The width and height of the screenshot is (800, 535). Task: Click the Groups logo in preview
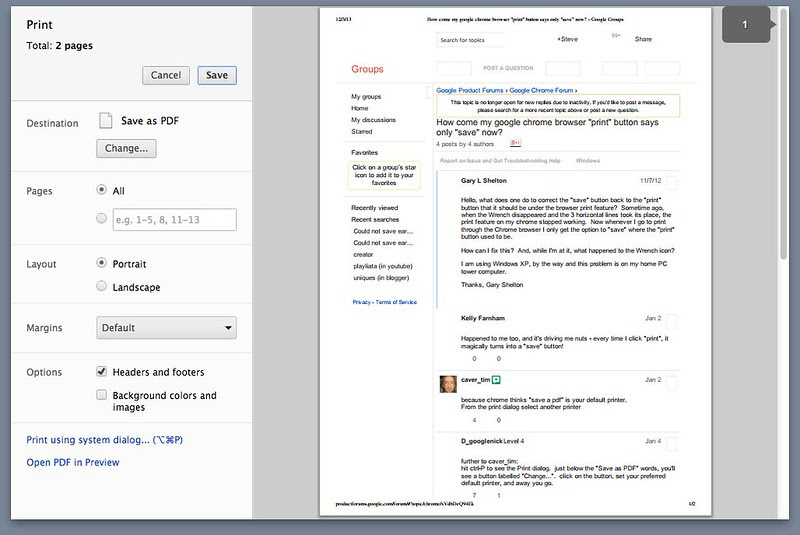click(367, 69)
